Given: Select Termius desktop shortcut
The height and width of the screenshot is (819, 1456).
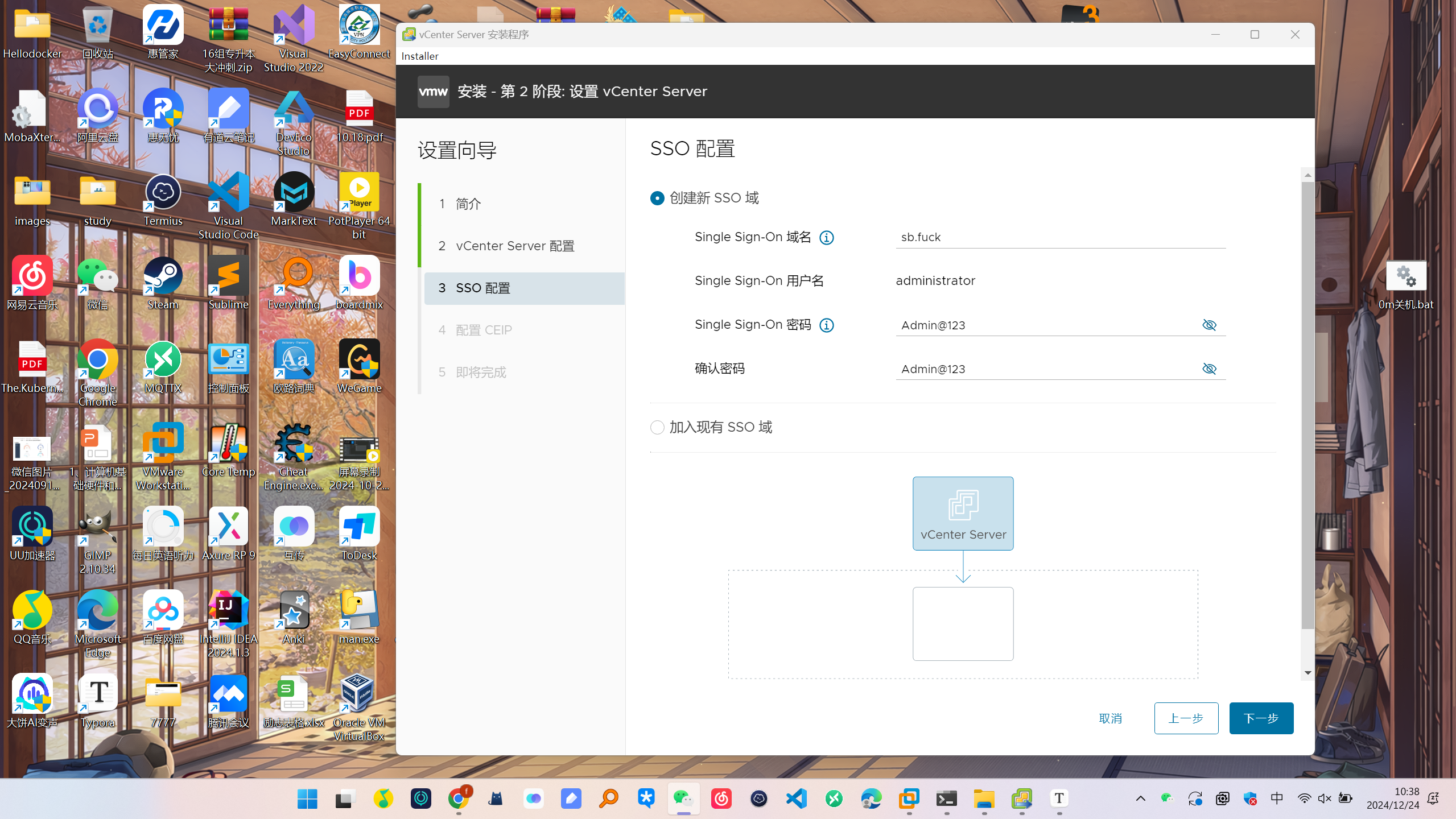Looking at the screenshot, I should pos(163,200).
